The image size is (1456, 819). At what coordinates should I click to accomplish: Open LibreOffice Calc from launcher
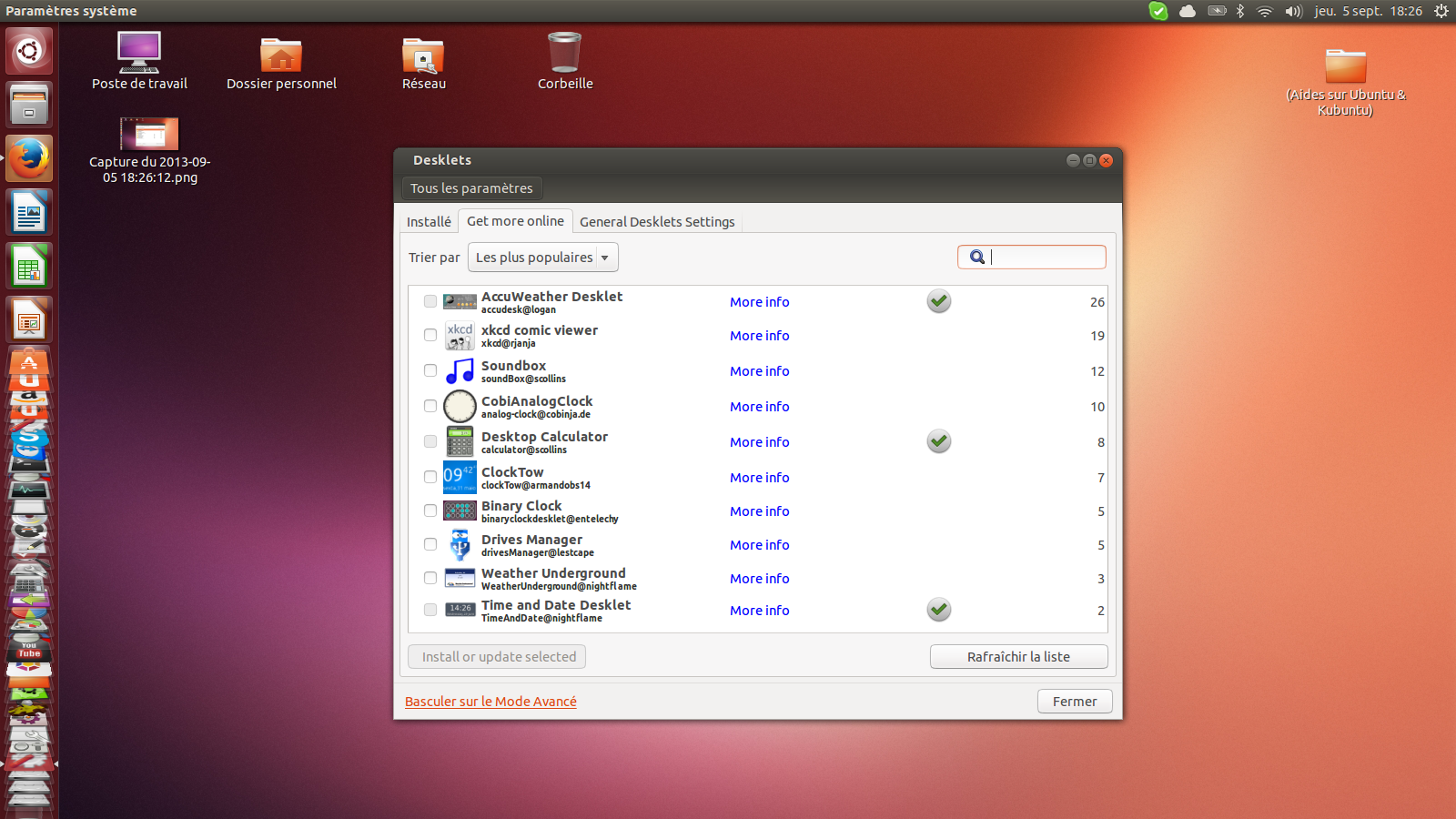coord(29,266)
